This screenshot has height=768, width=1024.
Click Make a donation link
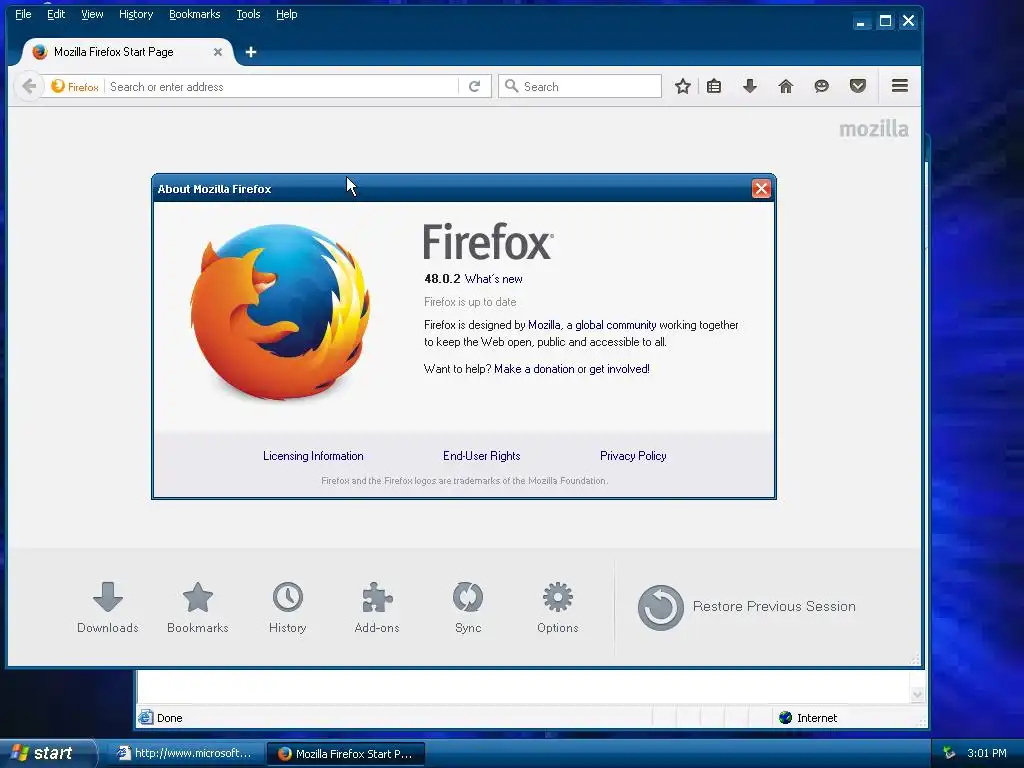point(534,369)
